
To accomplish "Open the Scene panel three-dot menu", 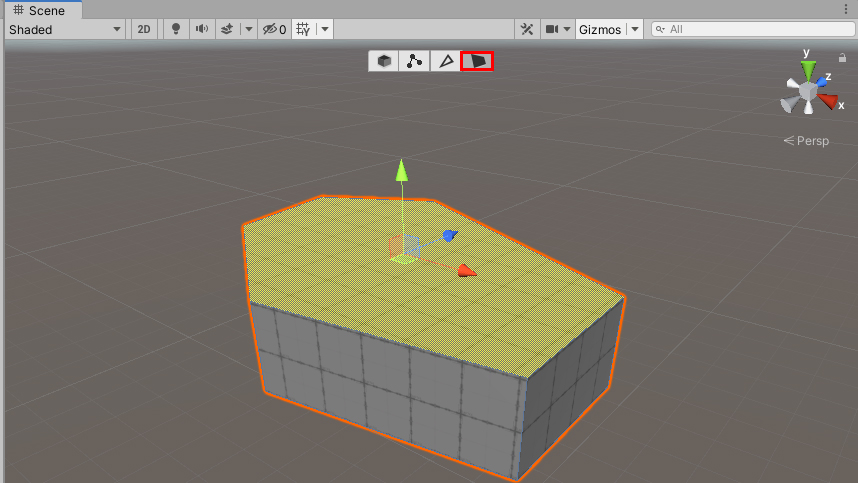I will [847, 9].
